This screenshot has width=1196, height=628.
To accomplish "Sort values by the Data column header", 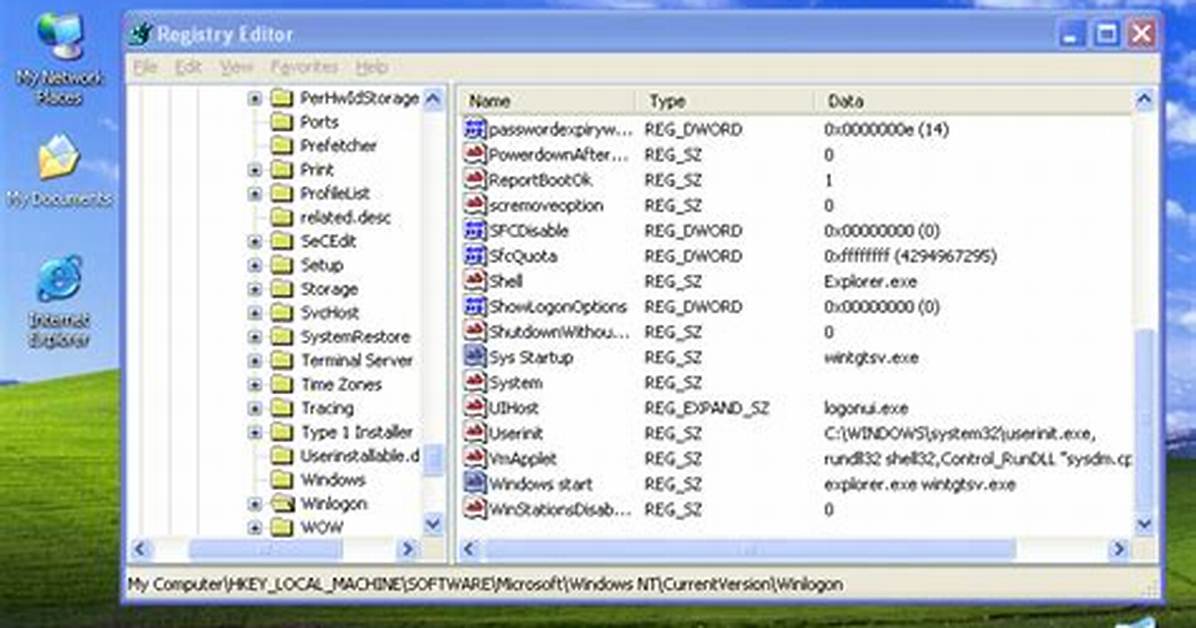I will (x=974, y=101).
